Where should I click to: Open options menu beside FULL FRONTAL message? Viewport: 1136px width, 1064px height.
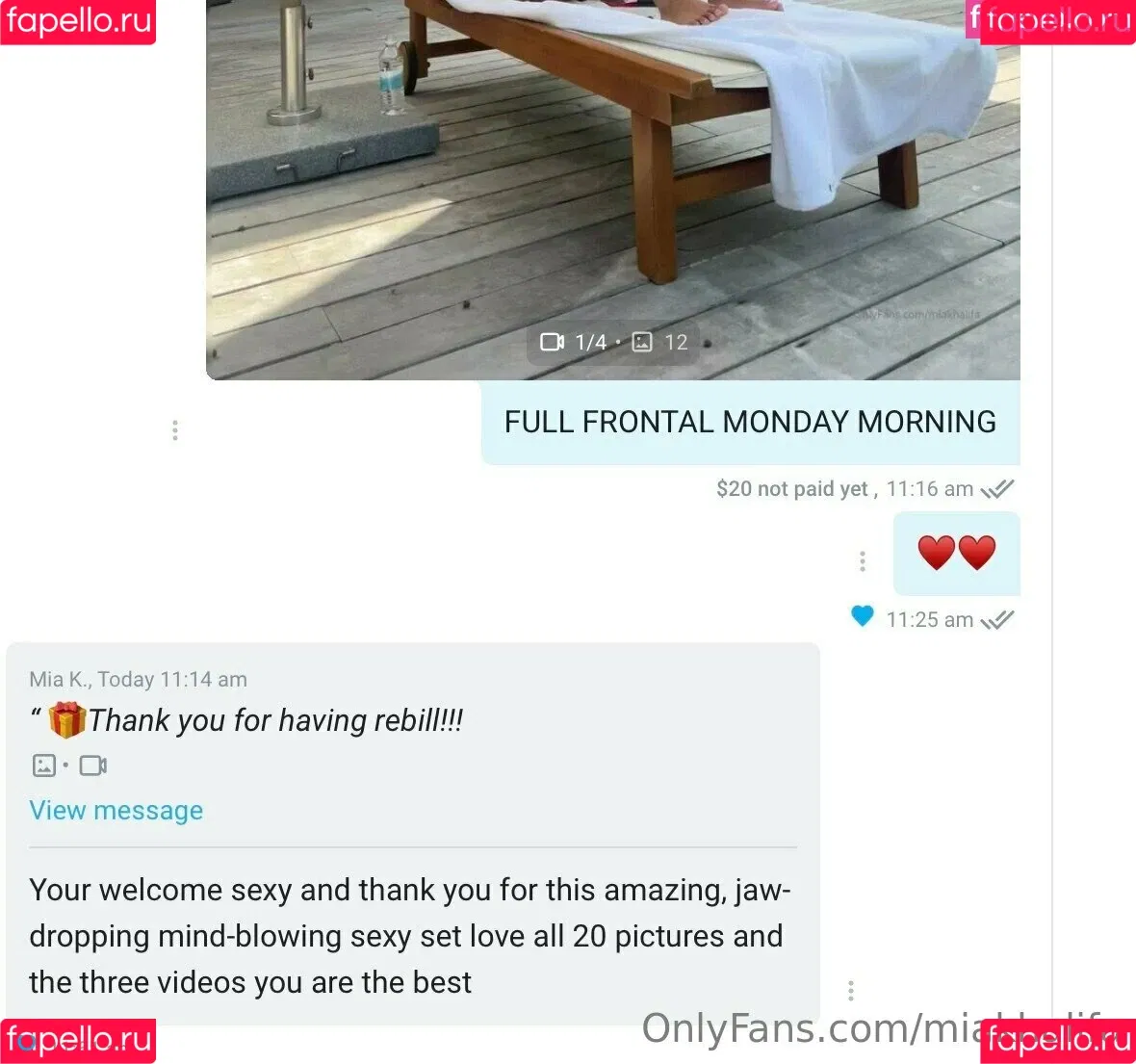(174, 430)
